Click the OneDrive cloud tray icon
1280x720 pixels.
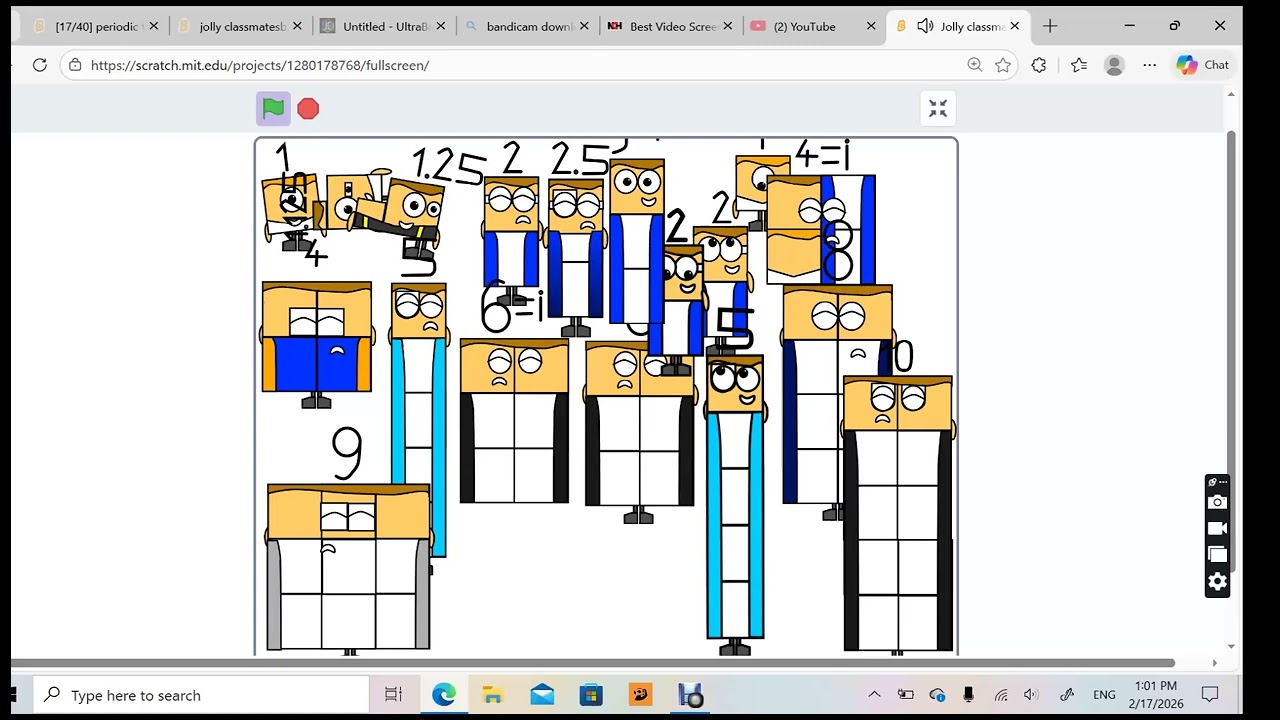point(937,695)
